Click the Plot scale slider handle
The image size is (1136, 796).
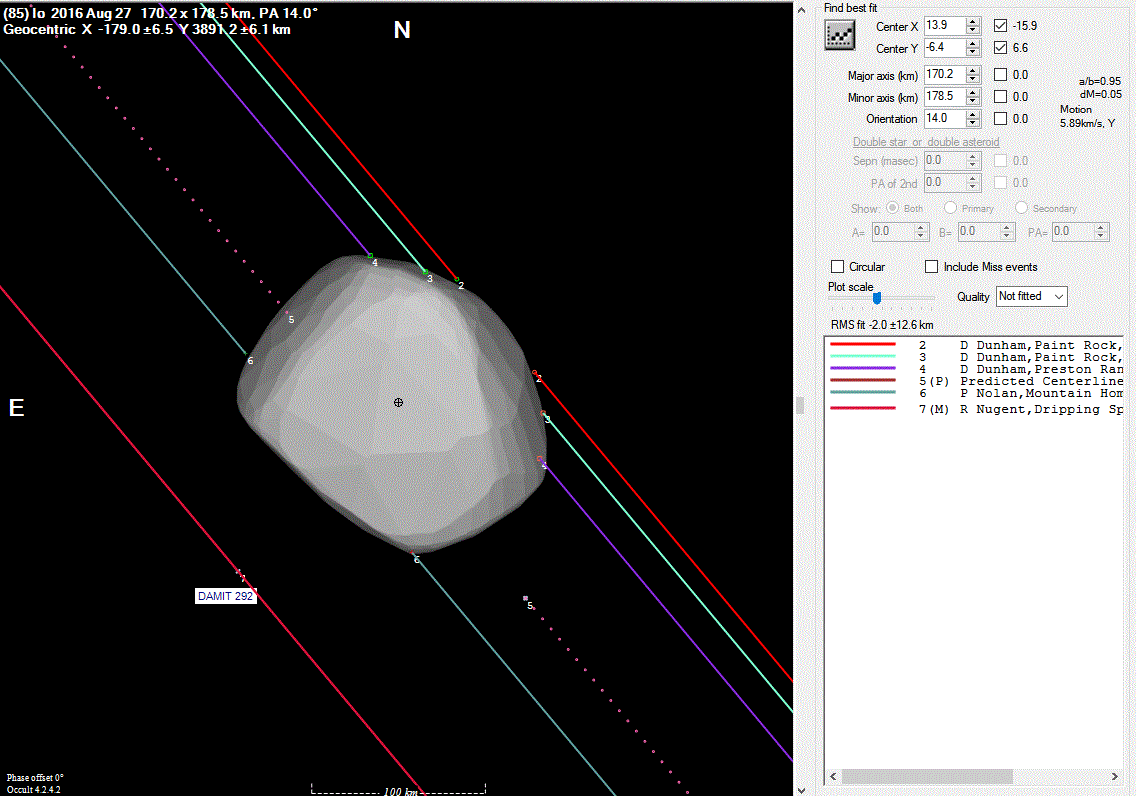(877, 297)
